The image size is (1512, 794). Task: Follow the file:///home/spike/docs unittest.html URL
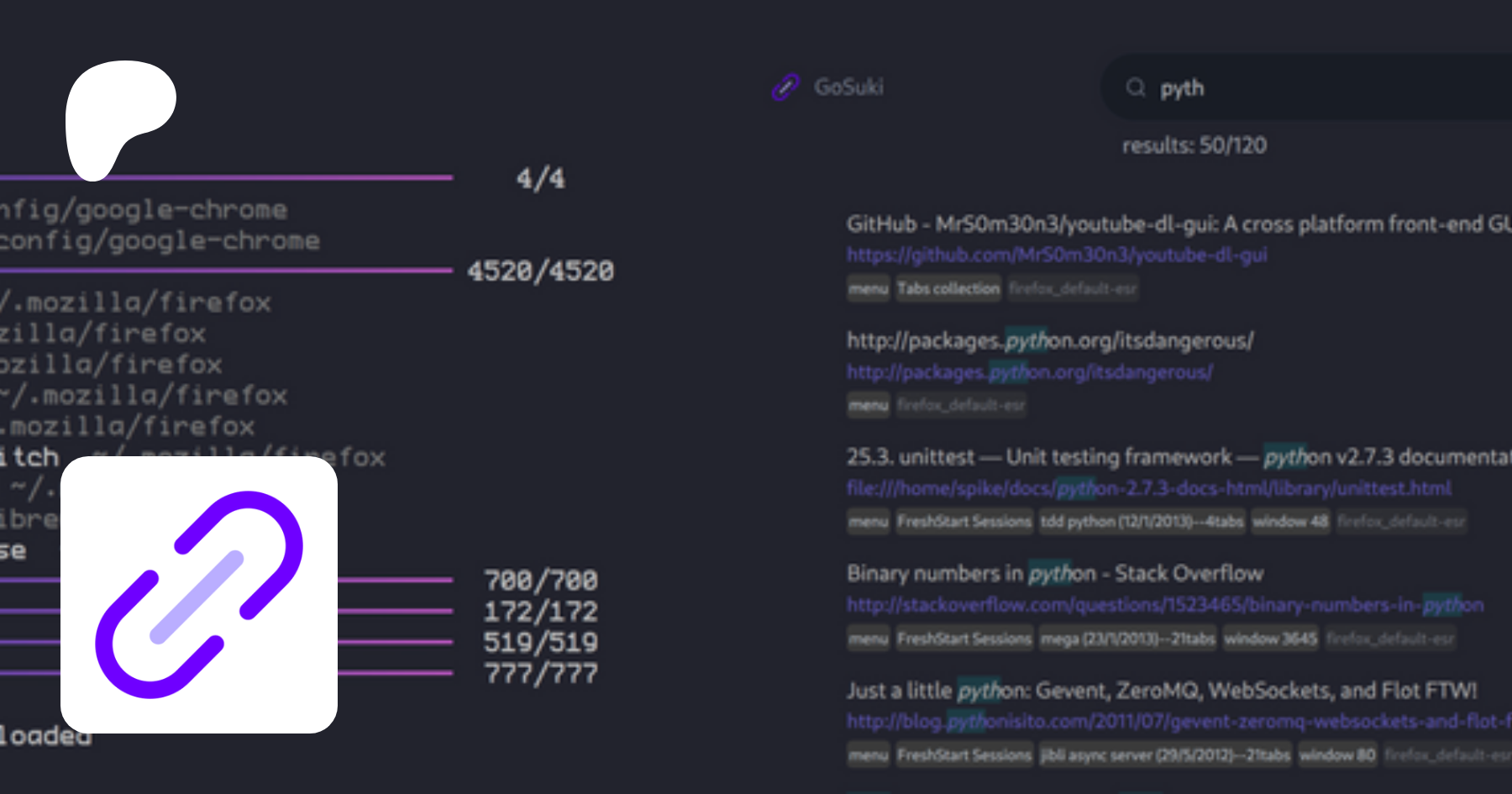(x=1148, y=488)
